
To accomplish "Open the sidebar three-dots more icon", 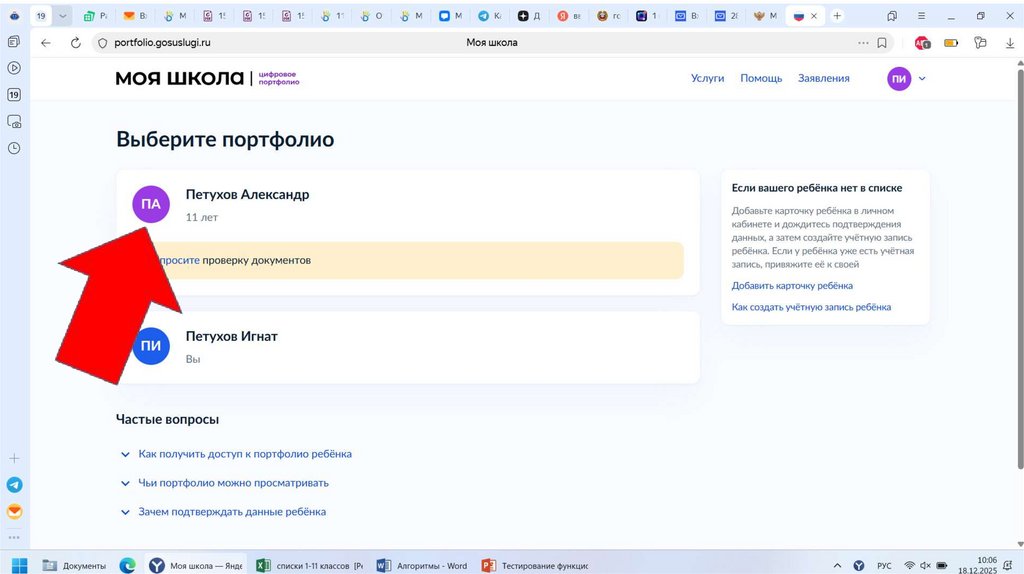I will [14, 537].
